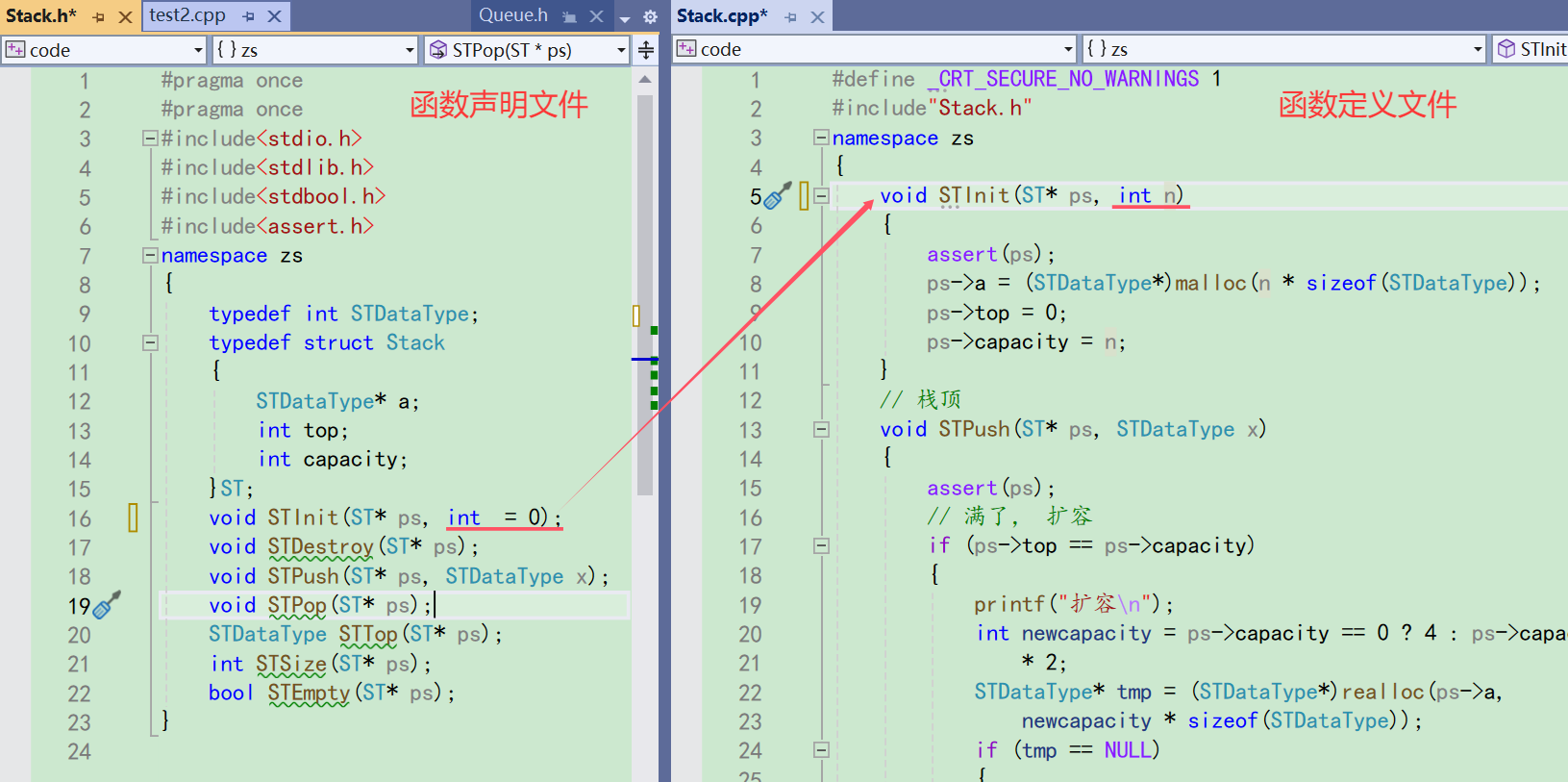Click 'STTop' in the line 20 declaration

coord(368,634)
